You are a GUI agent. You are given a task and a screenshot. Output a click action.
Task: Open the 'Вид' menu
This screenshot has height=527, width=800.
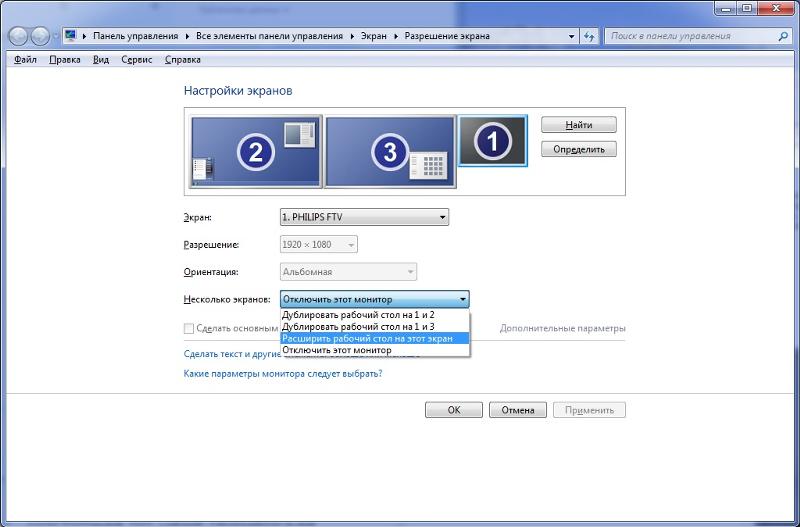point(101,60)
